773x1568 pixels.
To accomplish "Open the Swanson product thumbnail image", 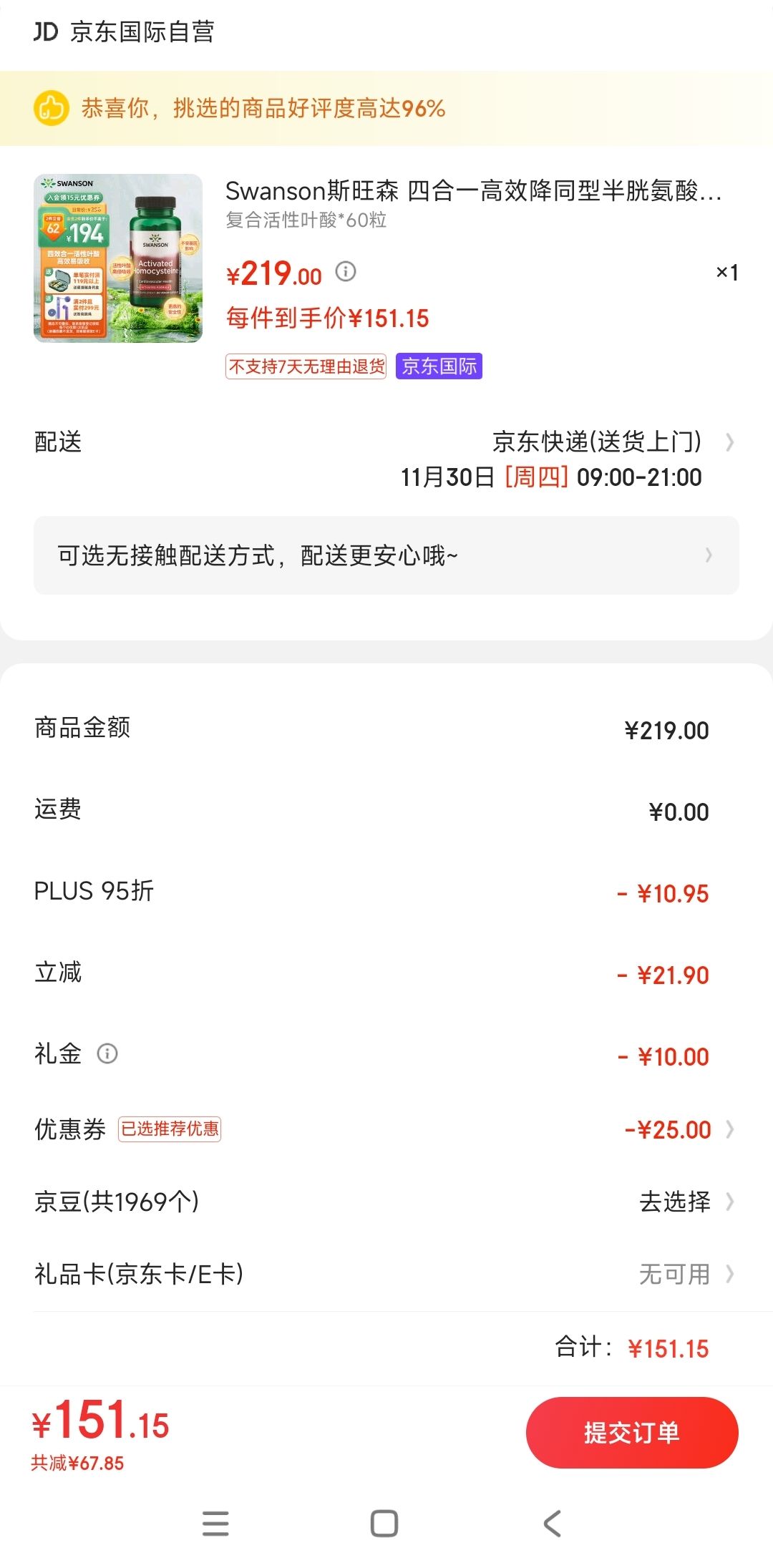I will click(x=118, y=258).
